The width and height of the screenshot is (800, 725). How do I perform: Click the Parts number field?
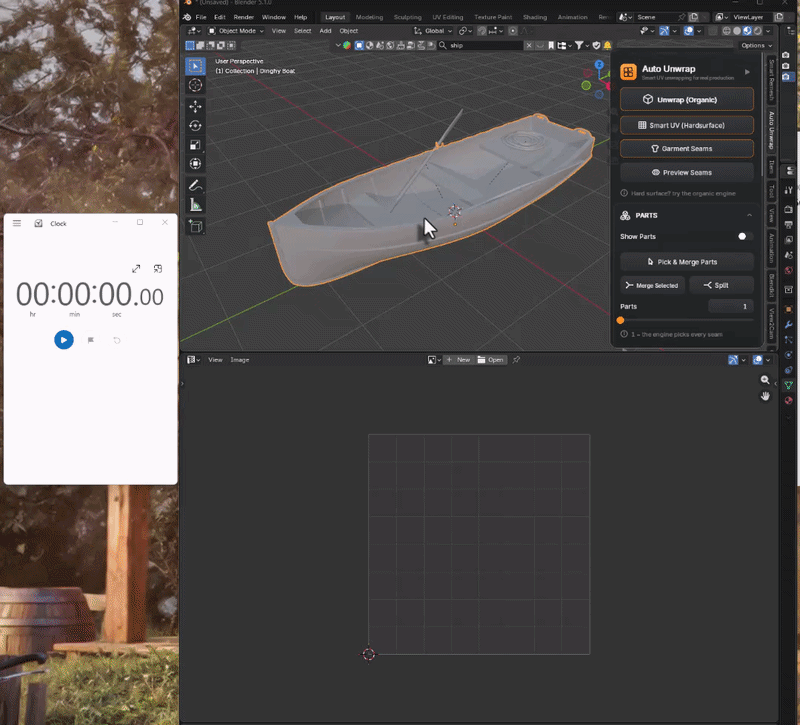[731, 306]
